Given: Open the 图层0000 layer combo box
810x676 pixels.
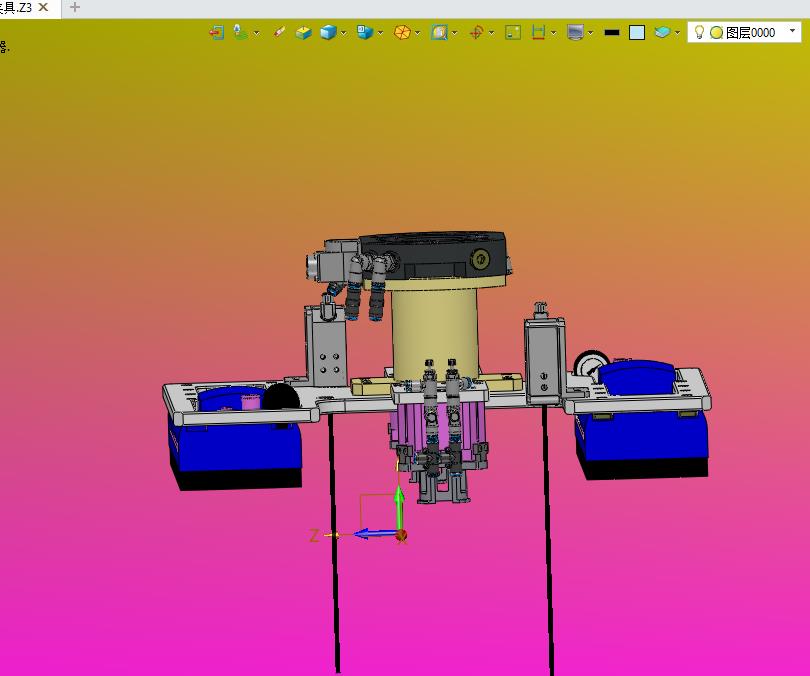Looking at the screenshot, I should click(744, 33).
